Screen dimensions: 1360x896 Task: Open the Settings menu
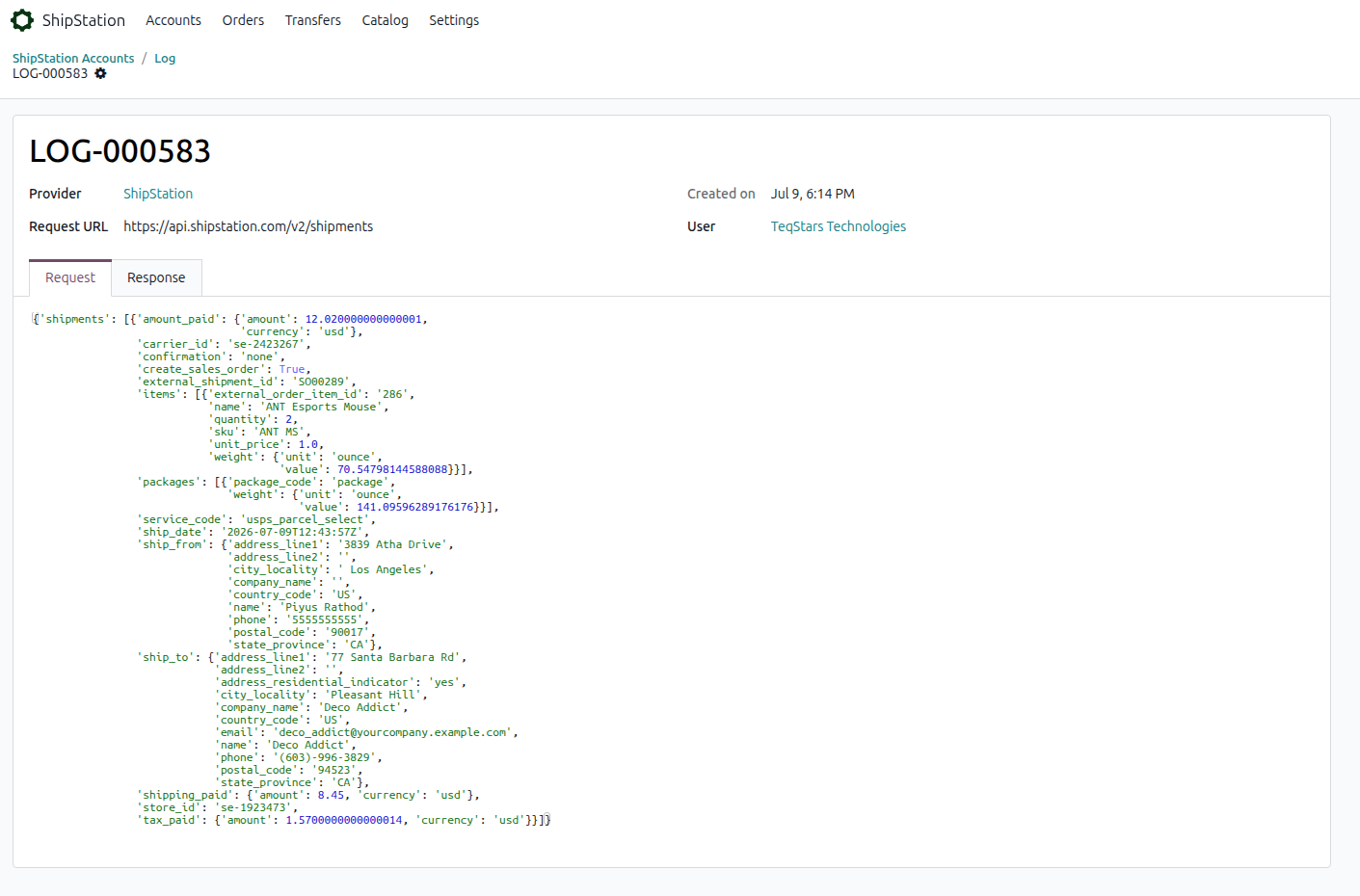pyautogui.click(x=454, y=20)
